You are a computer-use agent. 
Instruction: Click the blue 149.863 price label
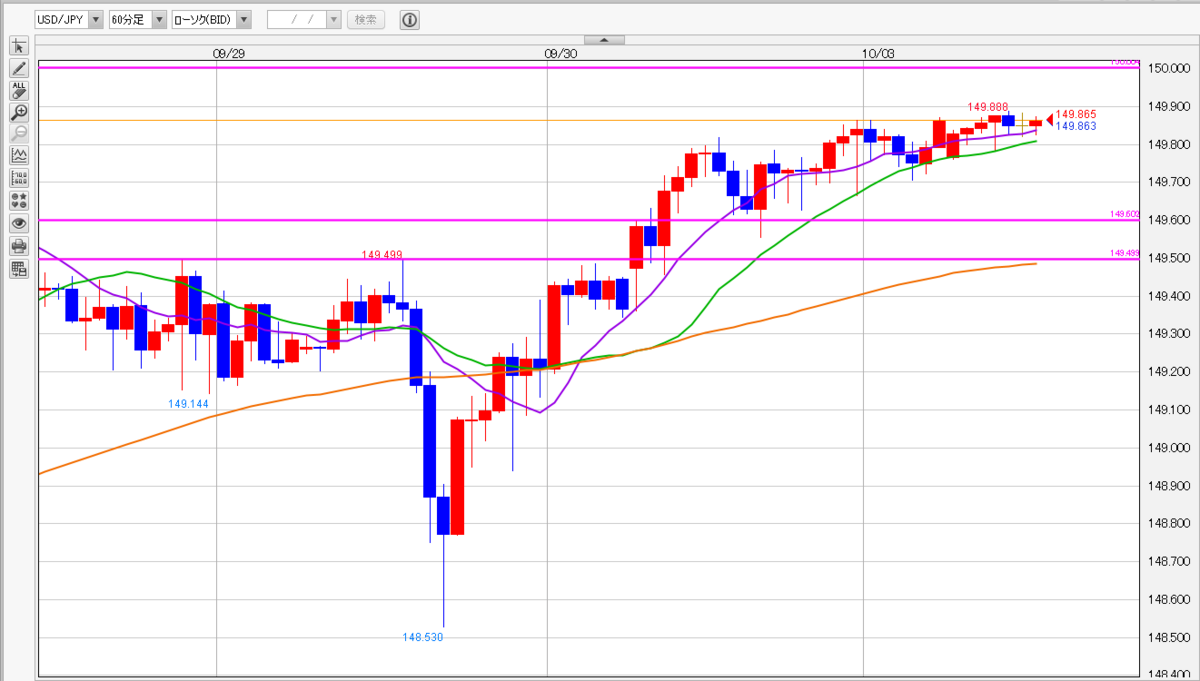point(1076,126)
